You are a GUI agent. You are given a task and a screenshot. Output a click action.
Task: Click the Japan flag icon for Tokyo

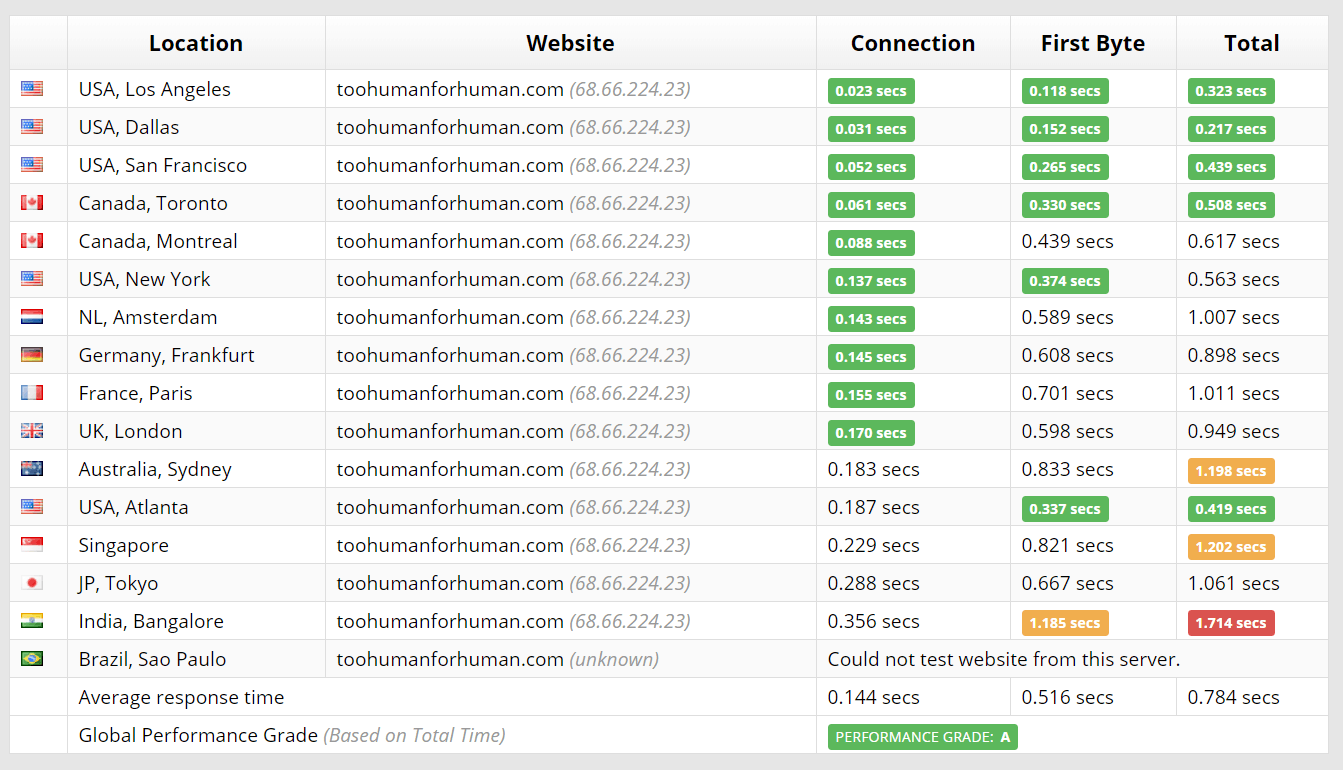click(32, 583)
